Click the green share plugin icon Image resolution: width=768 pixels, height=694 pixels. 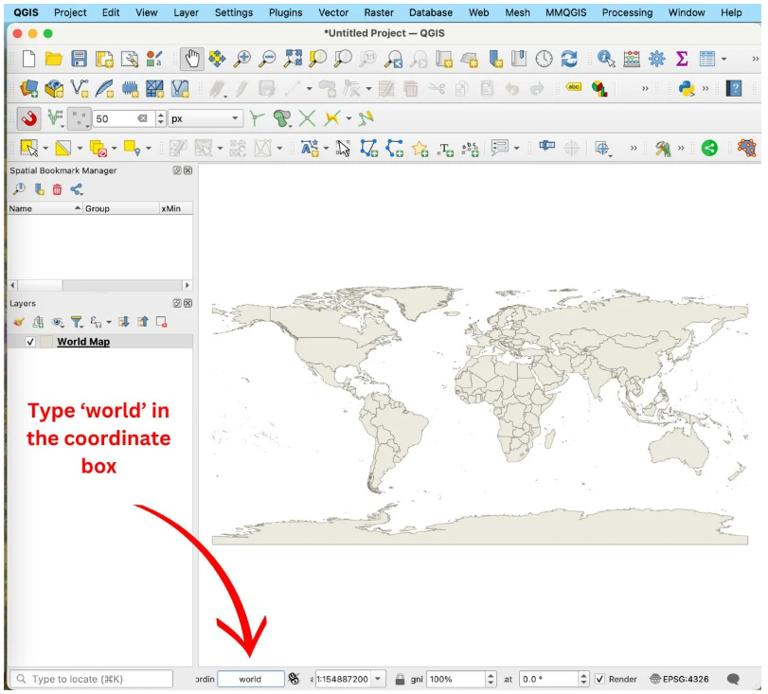709,147
